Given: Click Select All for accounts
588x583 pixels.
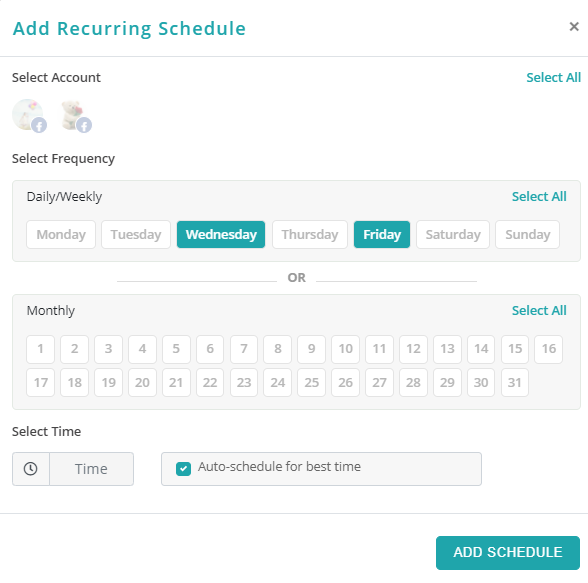Looking at the screenshot, I should tap(554, 77).
